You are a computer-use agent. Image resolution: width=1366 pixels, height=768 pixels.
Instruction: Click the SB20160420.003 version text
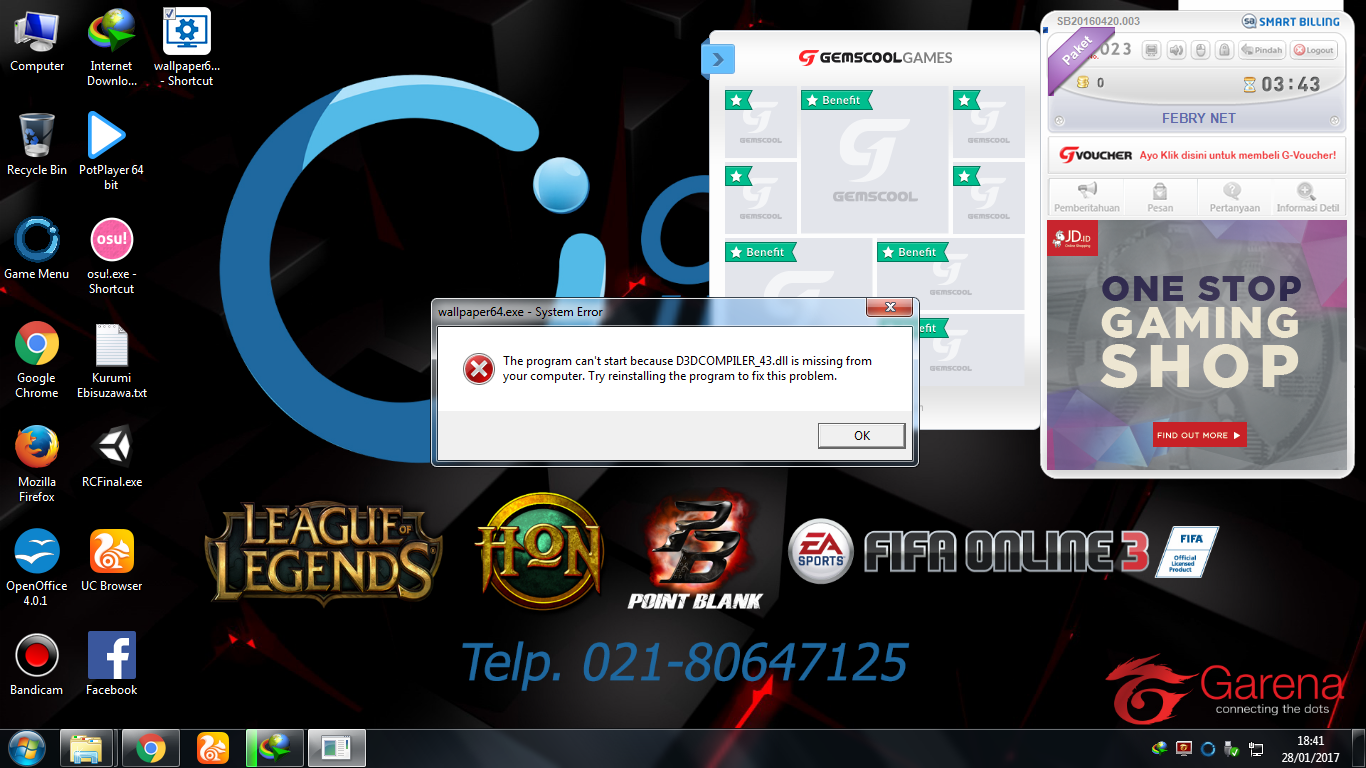[1098, 21]
